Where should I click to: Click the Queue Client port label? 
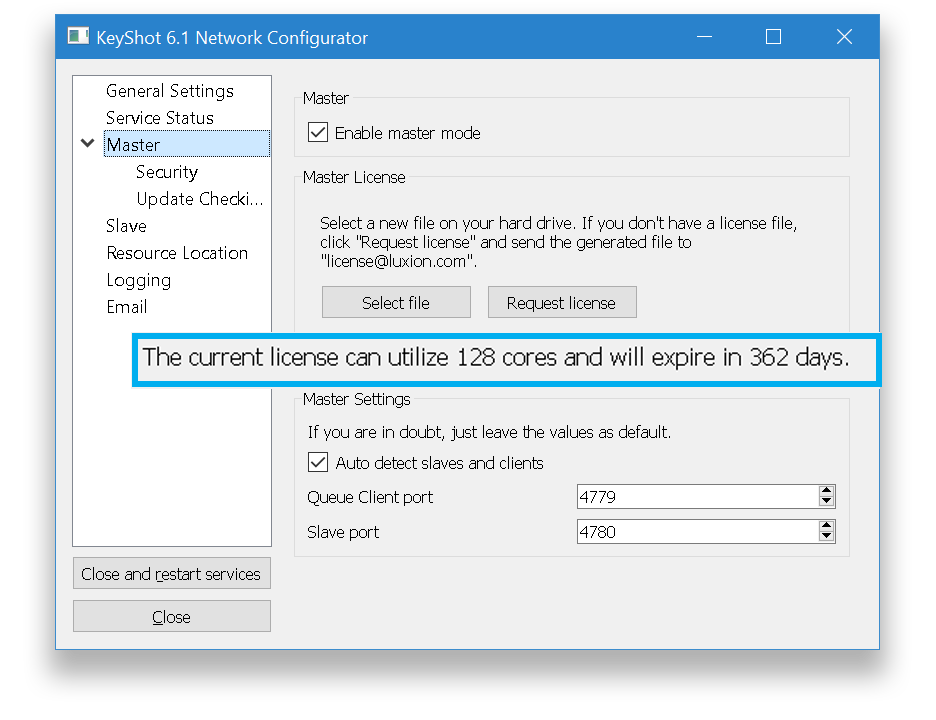[x=370, y=497]
